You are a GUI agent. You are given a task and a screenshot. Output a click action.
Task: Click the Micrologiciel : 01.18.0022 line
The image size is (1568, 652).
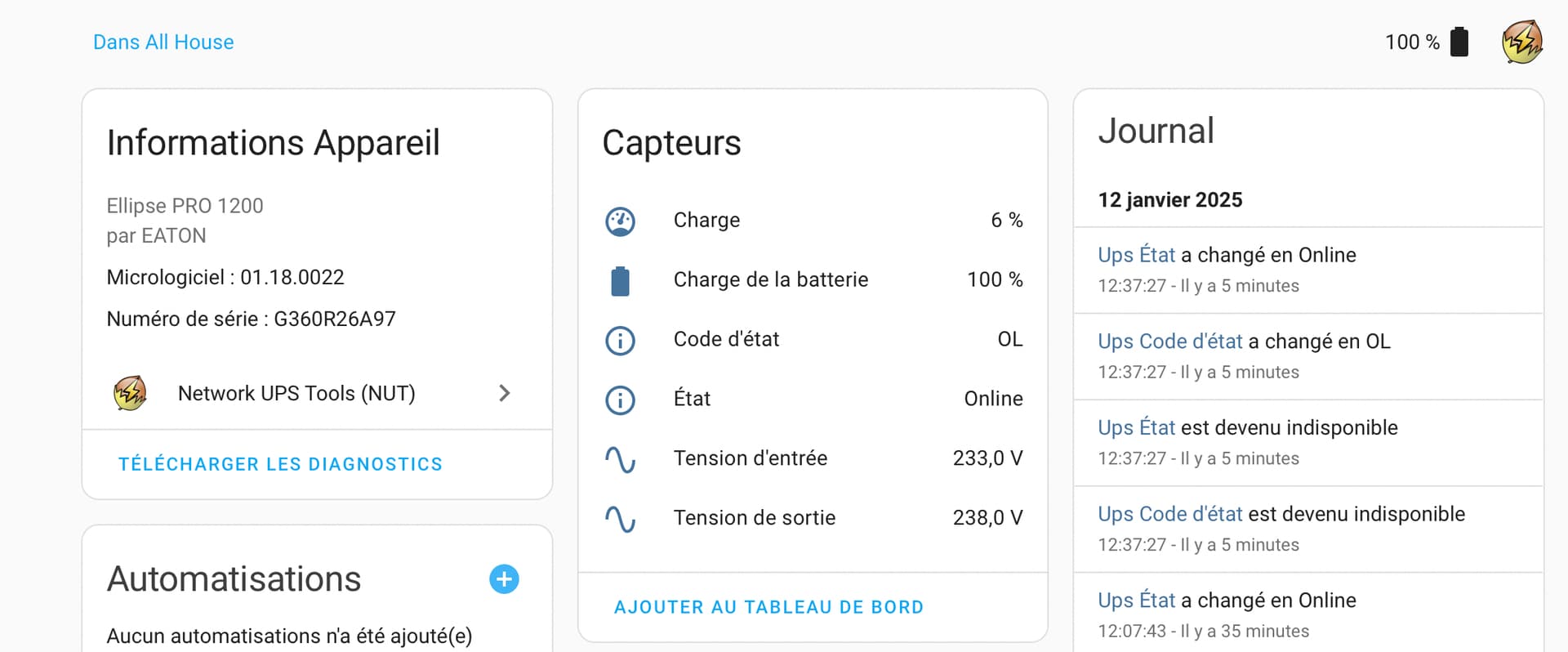[x=225, y=278]
